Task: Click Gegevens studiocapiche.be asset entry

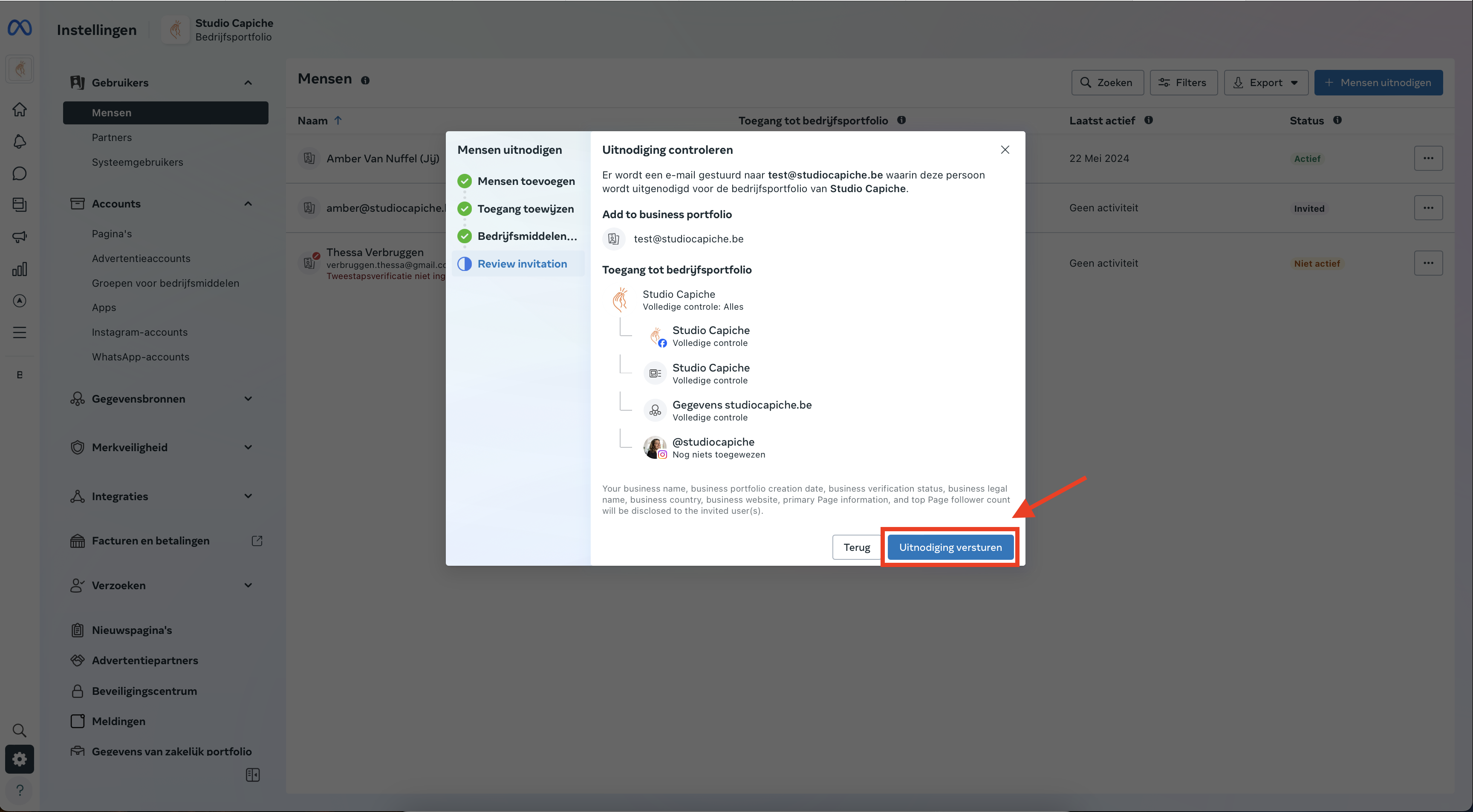Action: [x=742, y=410]
